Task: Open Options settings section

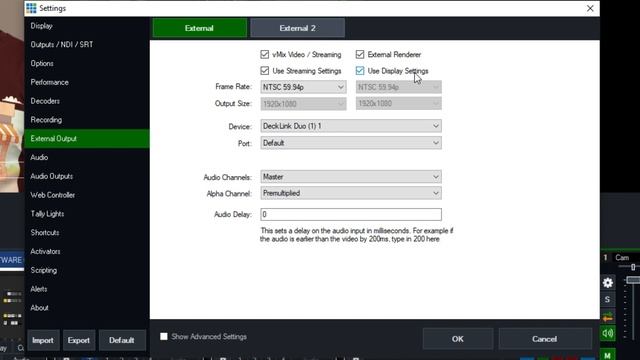Action: 87,63
